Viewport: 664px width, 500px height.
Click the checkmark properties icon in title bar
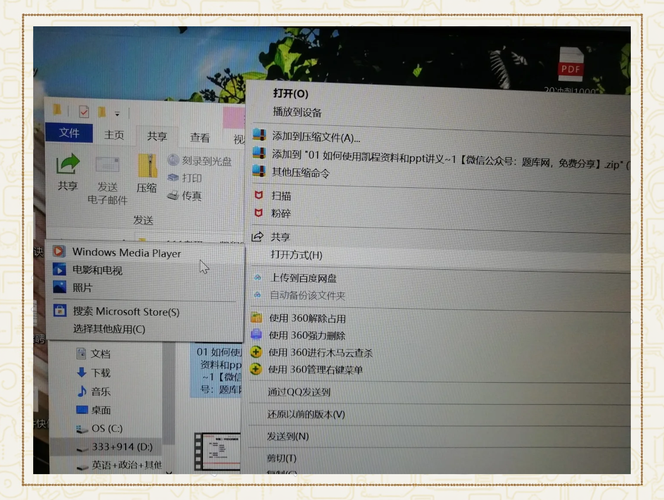click(x=83, y=112)
